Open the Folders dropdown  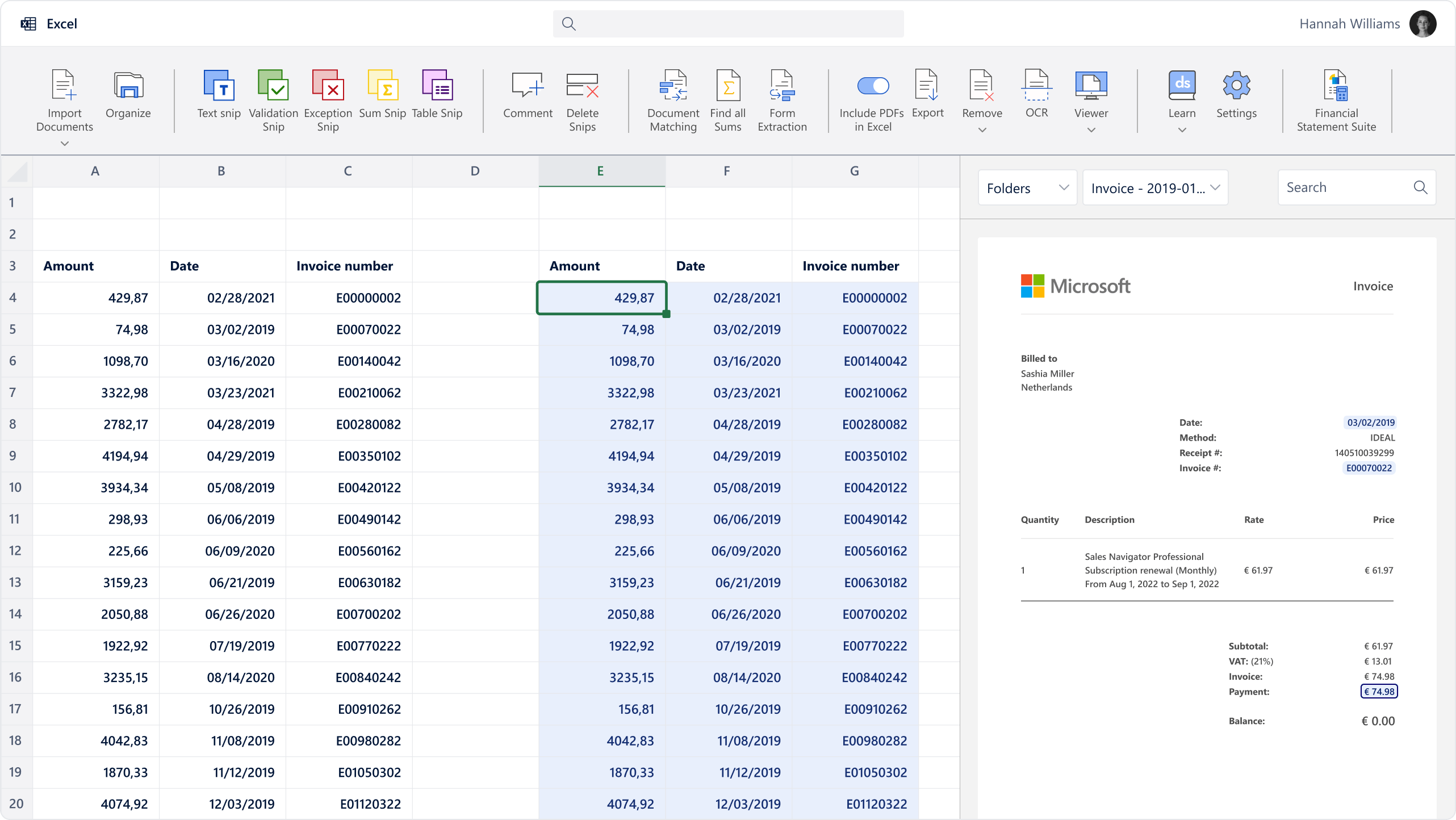point(1027,187)
